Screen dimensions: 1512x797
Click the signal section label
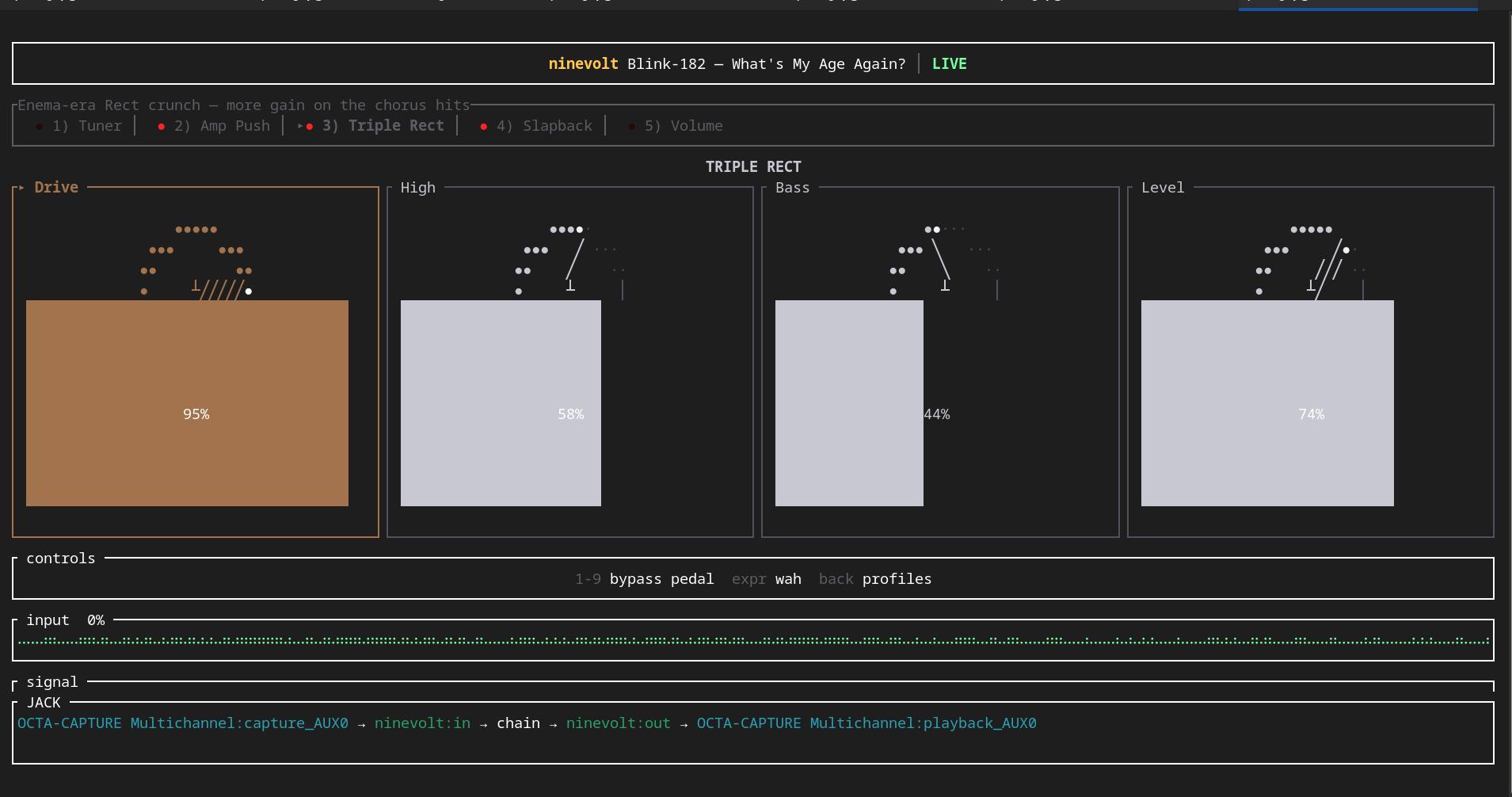pos(52,682)
